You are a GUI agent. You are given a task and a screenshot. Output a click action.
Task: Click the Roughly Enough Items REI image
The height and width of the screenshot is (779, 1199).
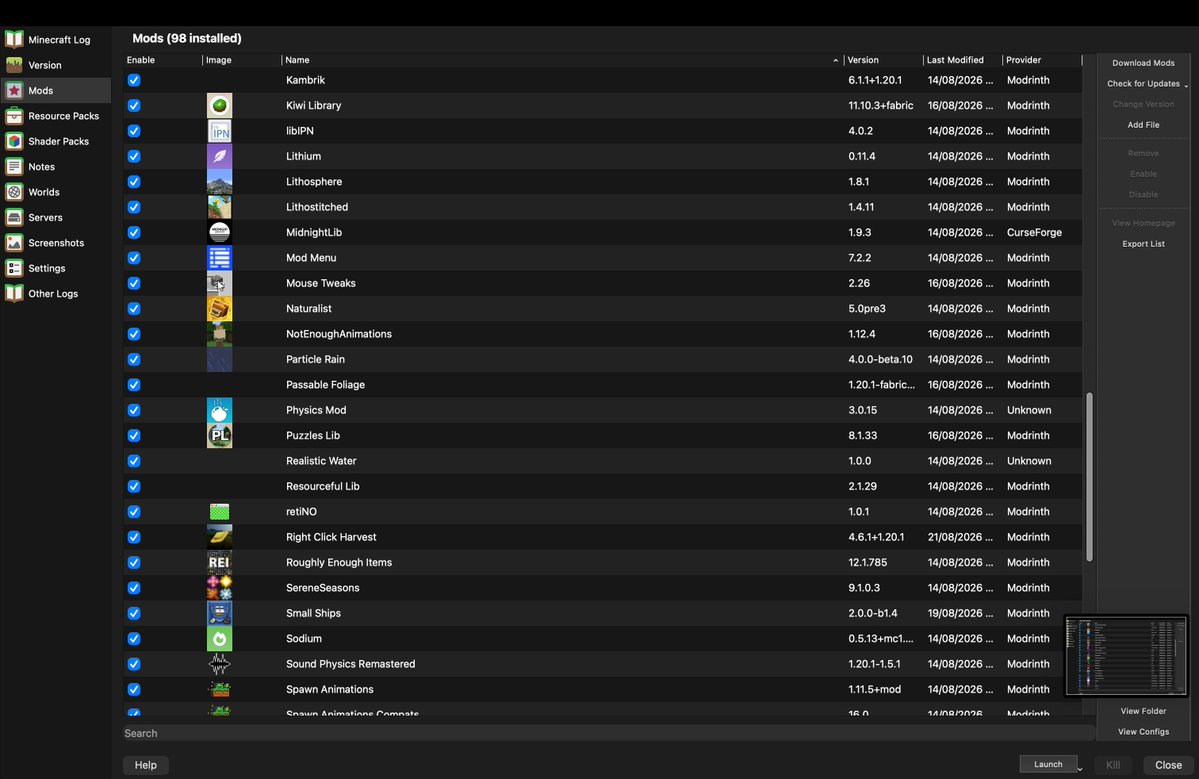click(x=219, y=562)
